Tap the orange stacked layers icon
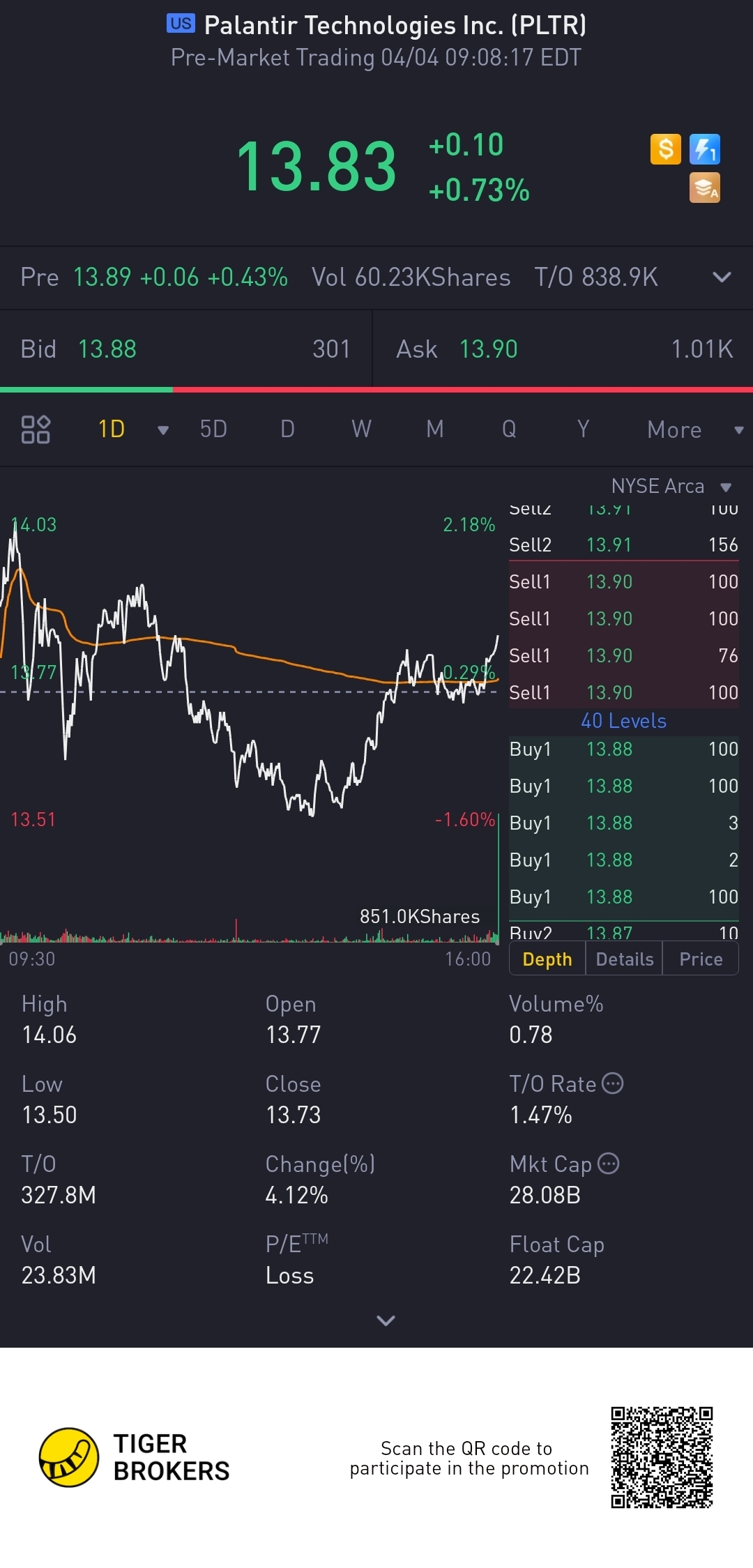Screen dimensions: 753x1568 (x=705, y=188)
